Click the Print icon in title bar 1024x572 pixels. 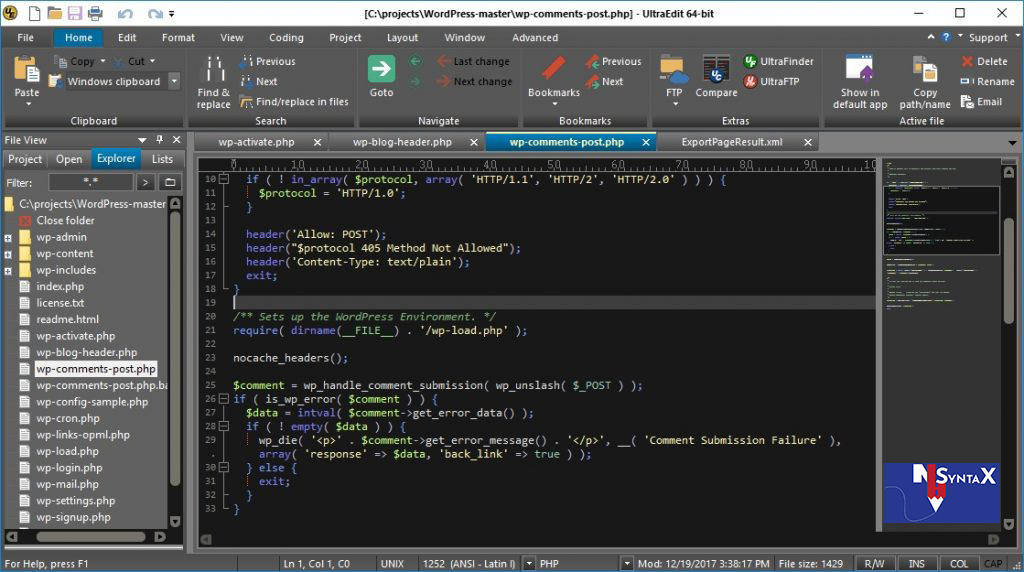point(95,13)
